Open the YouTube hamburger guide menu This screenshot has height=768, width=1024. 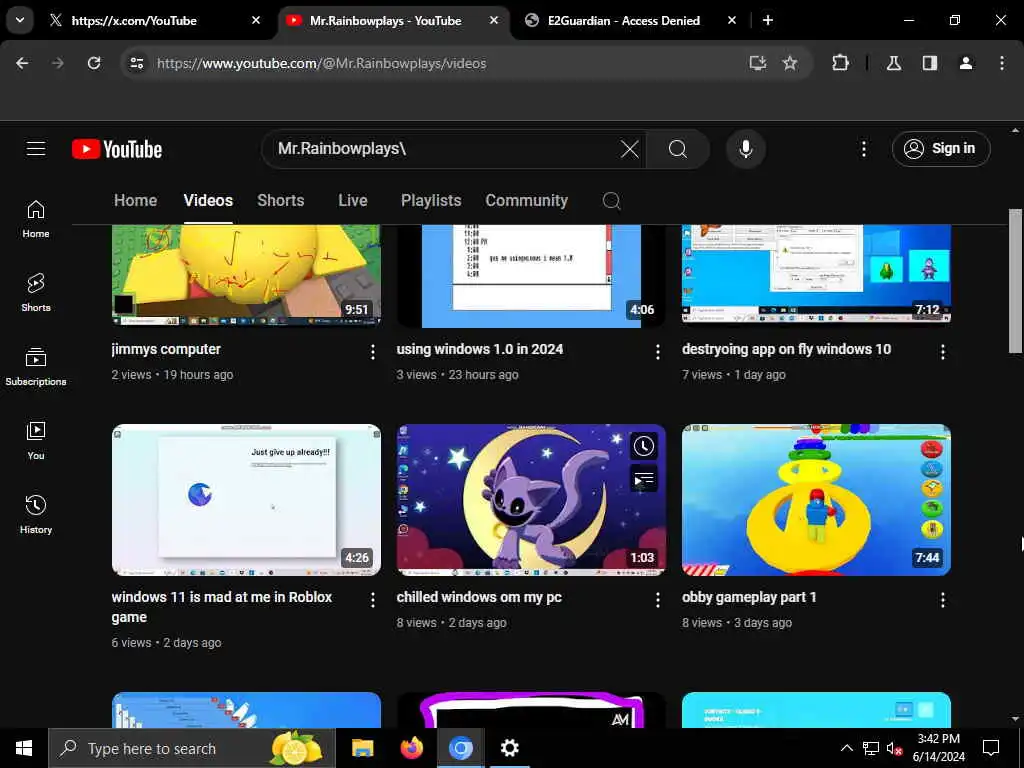click(x=36, y=149)
